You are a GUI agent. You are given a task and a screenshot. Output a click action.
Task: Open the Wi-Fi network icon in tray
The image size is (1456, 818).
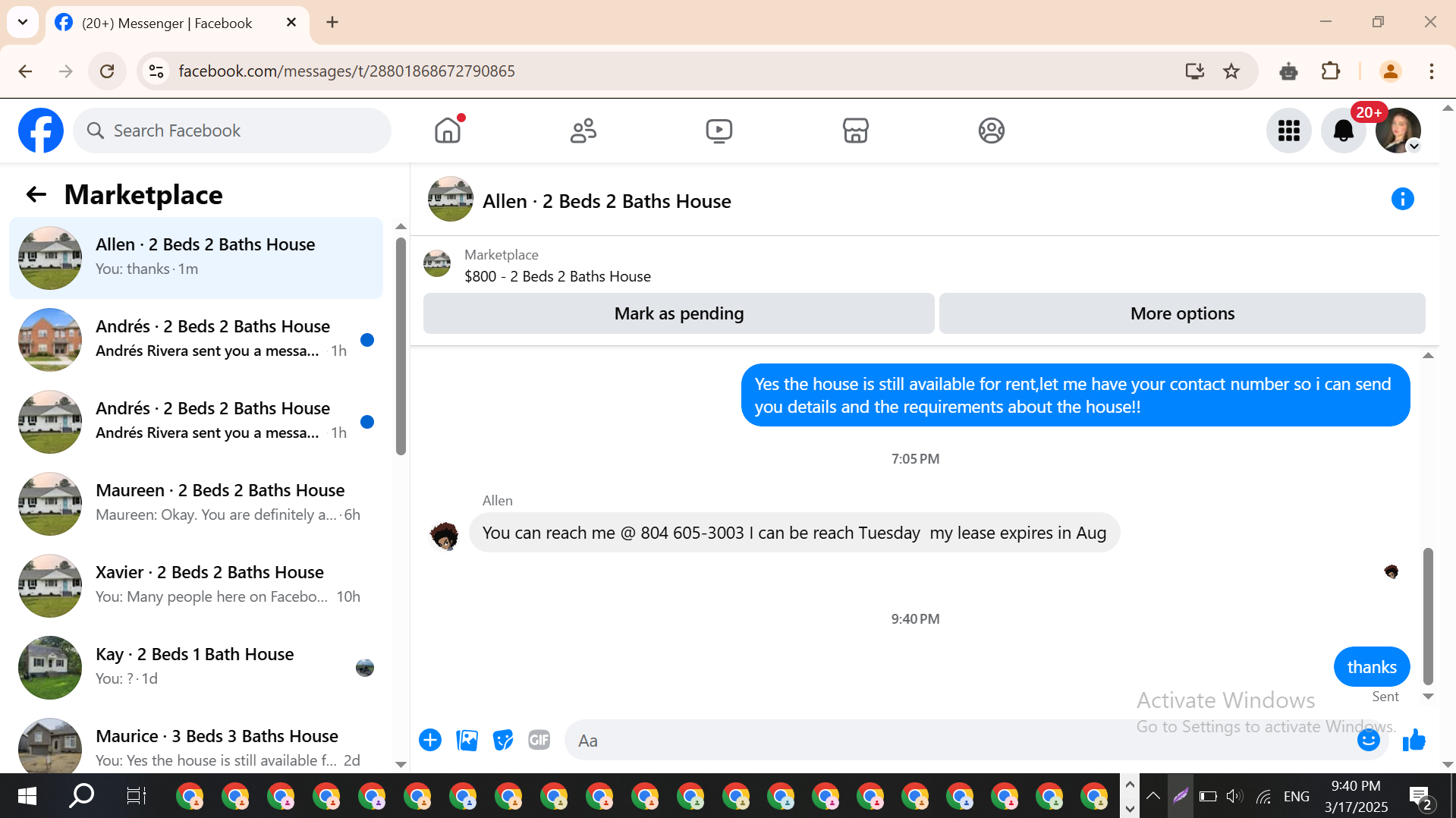(x=1263, y=796)
